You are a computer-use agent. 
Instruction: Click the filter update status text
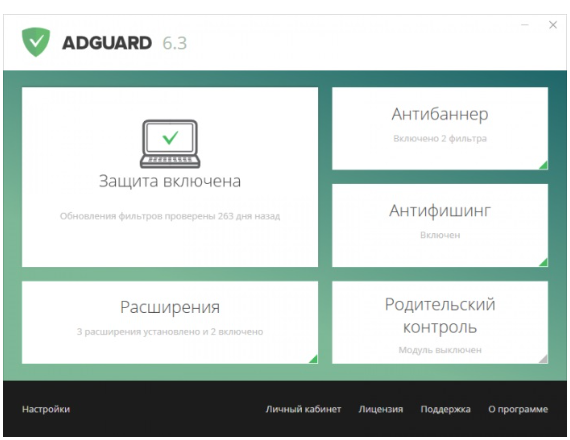(x=170, y=216)
